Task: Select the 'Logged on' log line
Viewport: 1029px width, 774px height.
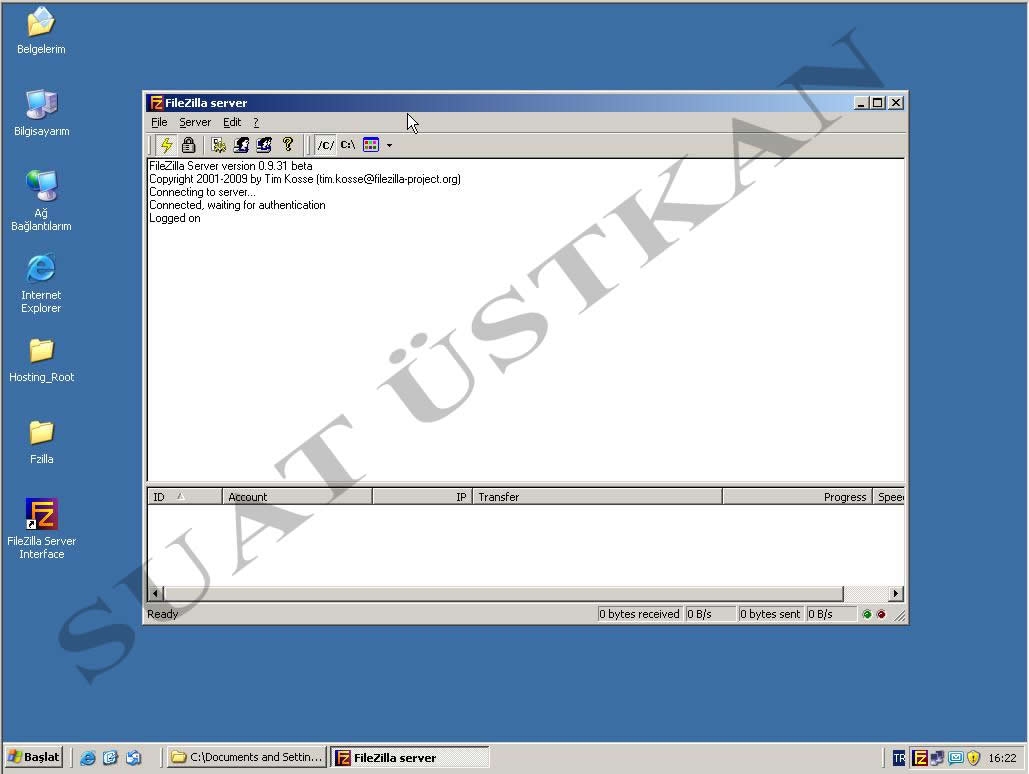Action: (x=175, y=218)
